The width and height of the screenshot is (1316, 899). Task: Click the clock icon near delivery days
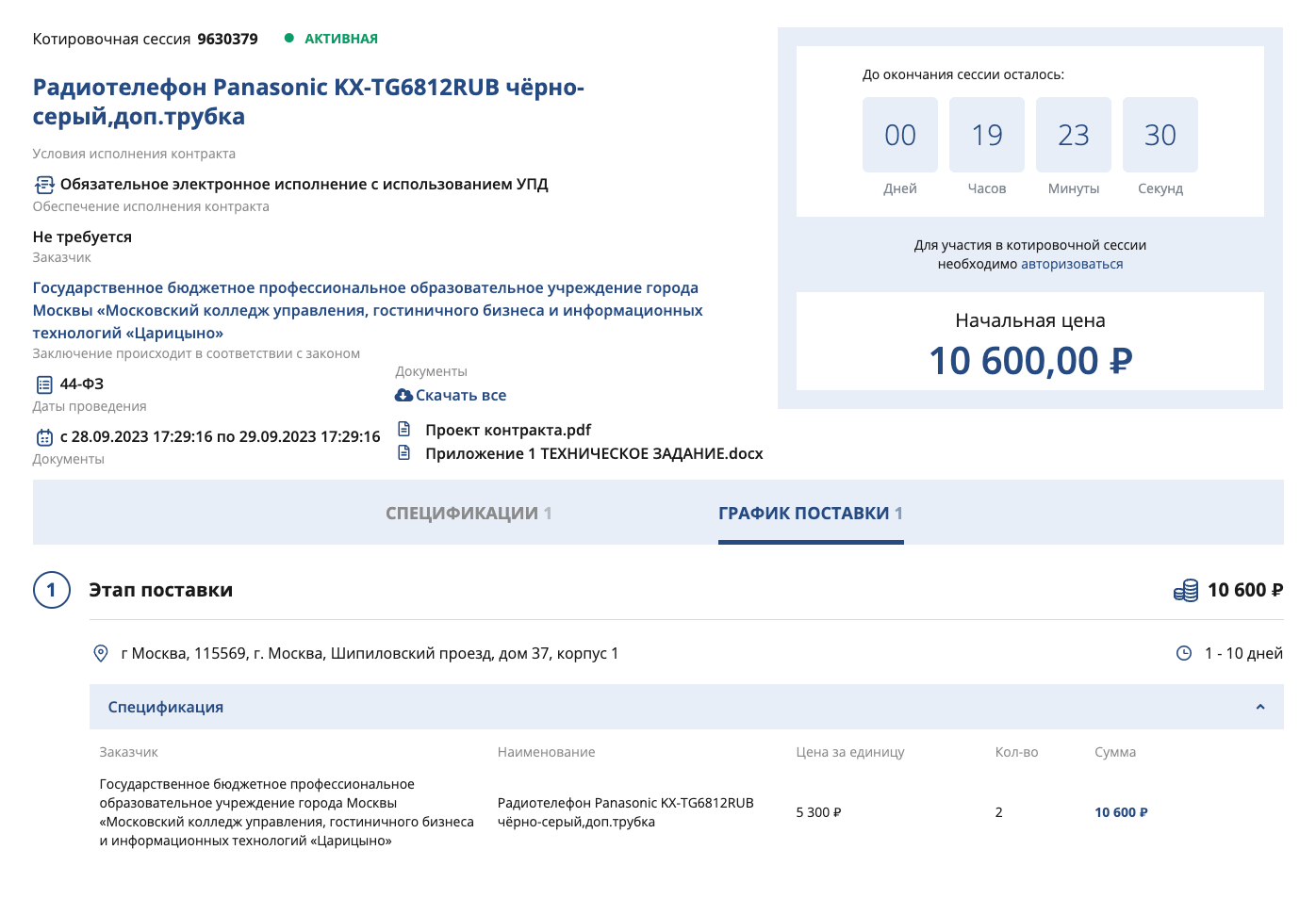point(1184,653)
